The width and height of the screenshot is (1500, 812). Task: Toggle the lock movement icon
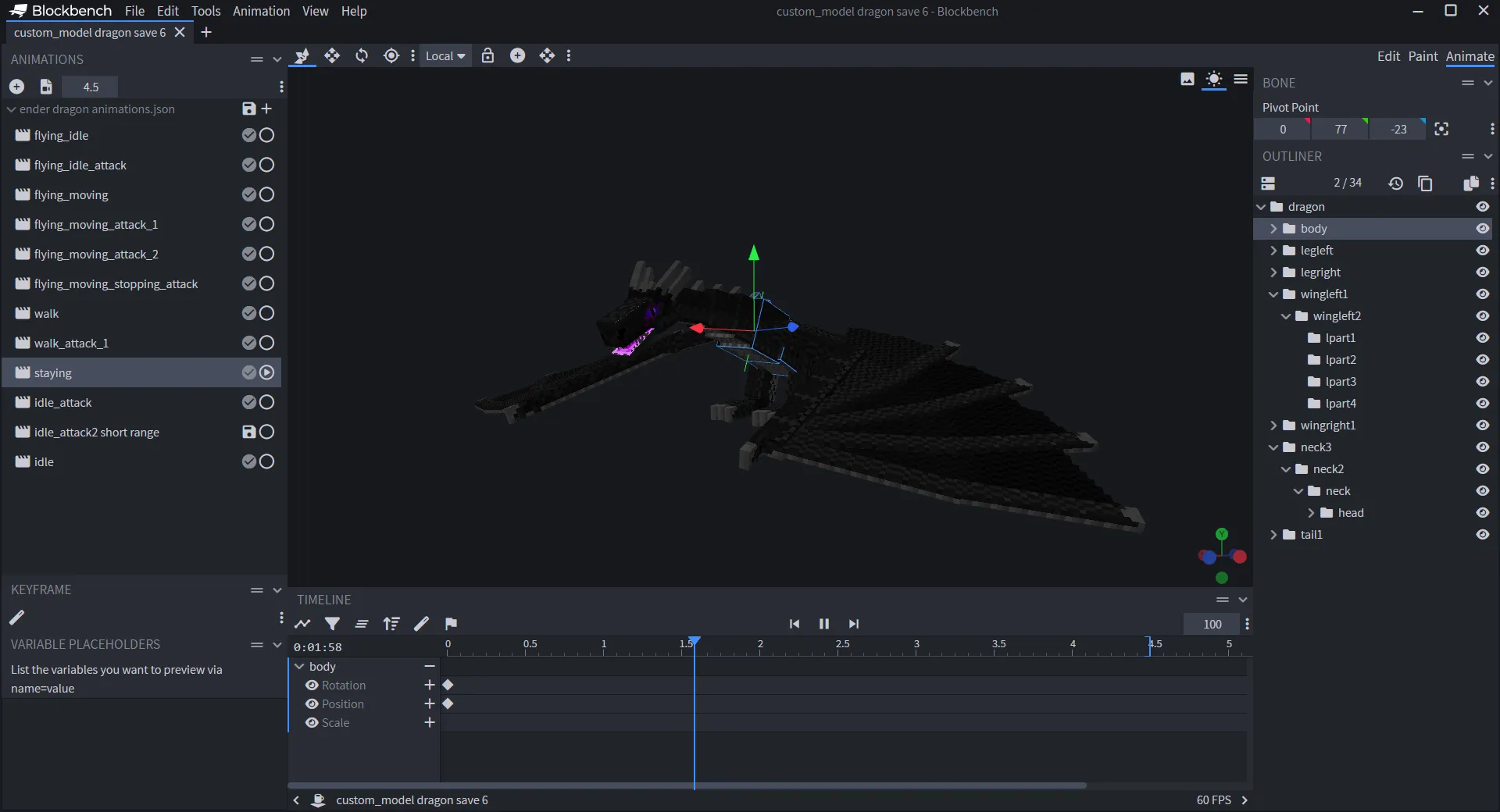pos(487,55)
